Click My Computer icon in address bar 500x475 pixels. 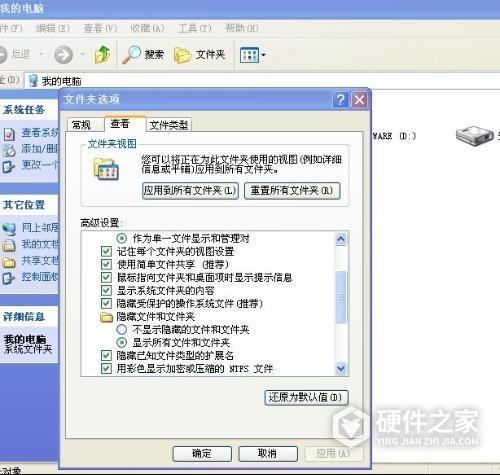click(33, 80)
